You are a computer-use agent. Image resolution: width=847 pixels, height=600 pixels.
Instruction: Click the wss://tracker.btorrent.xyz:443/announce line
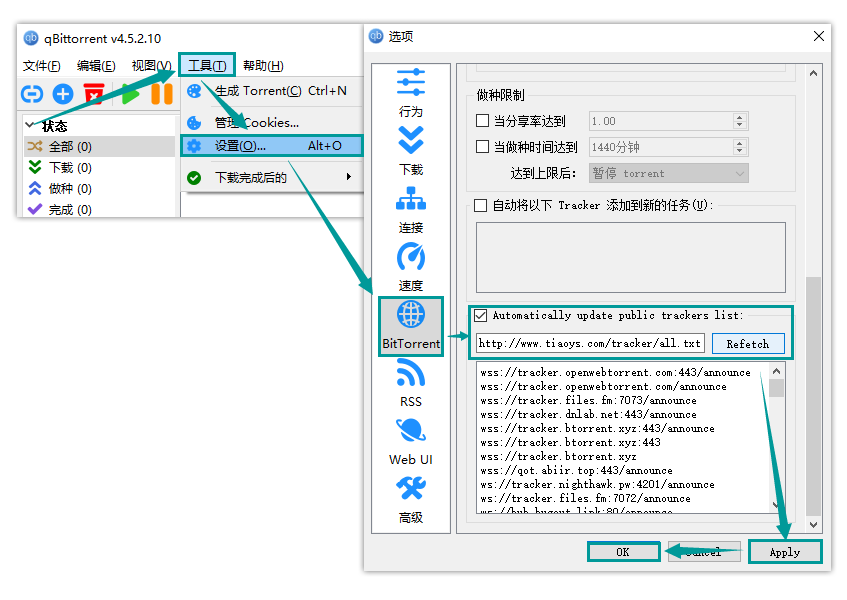pos(597,428)
